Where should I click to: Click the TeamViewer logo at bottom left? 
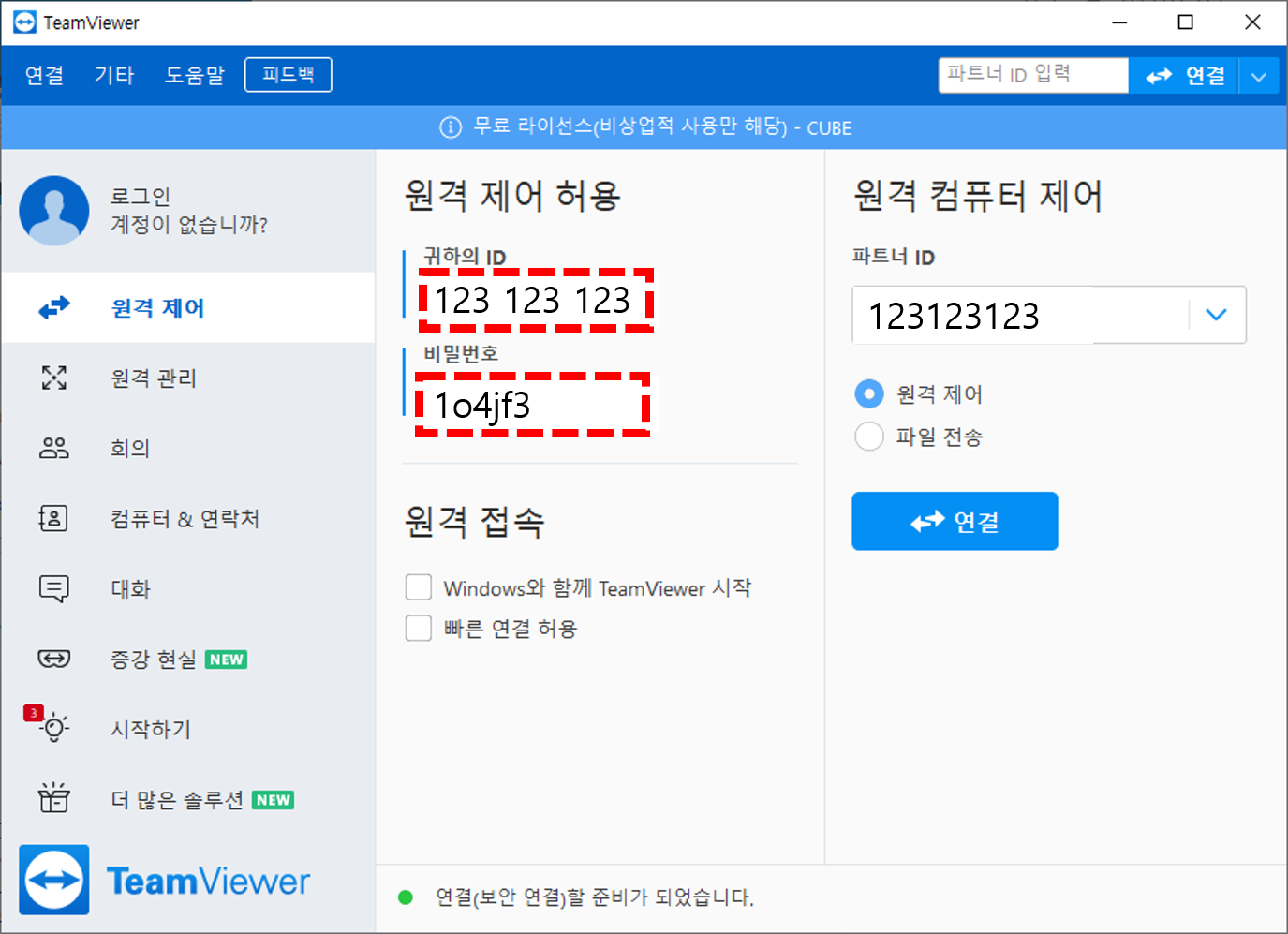(x=165, y=880)
